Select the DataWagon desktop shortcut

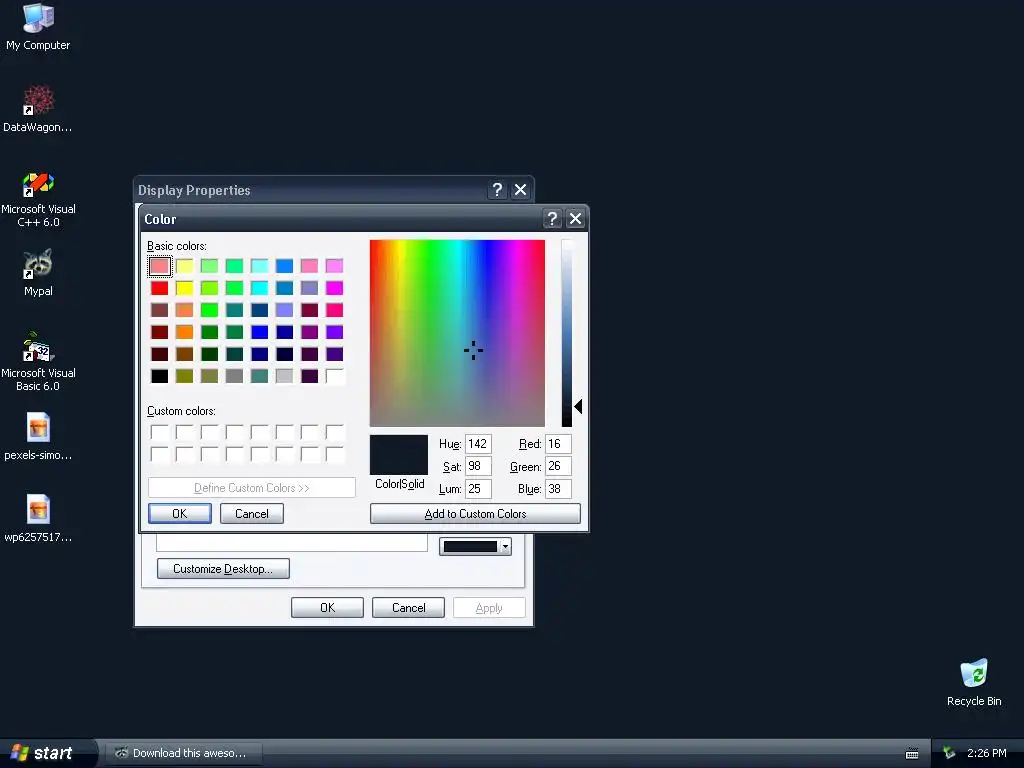(x=38, y=108)
